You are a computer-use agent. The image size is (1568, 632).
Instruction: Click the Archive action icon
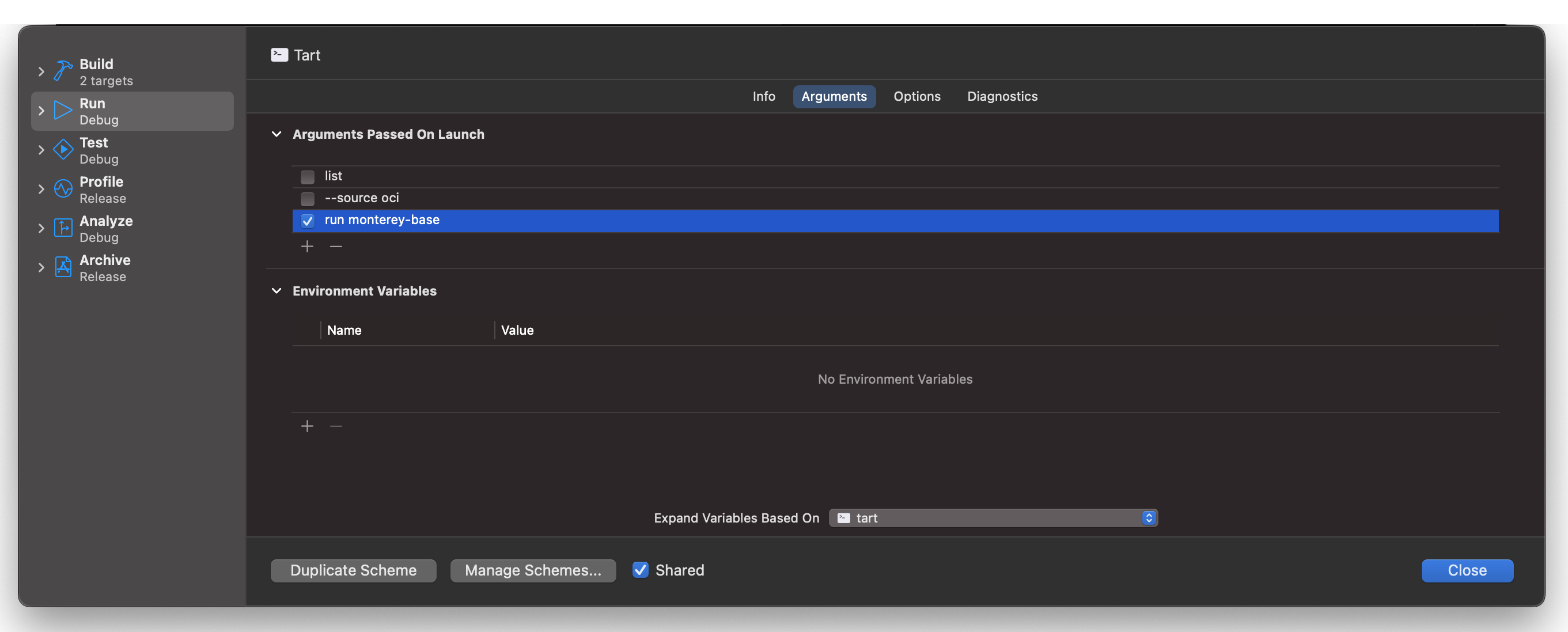(63, 267)
